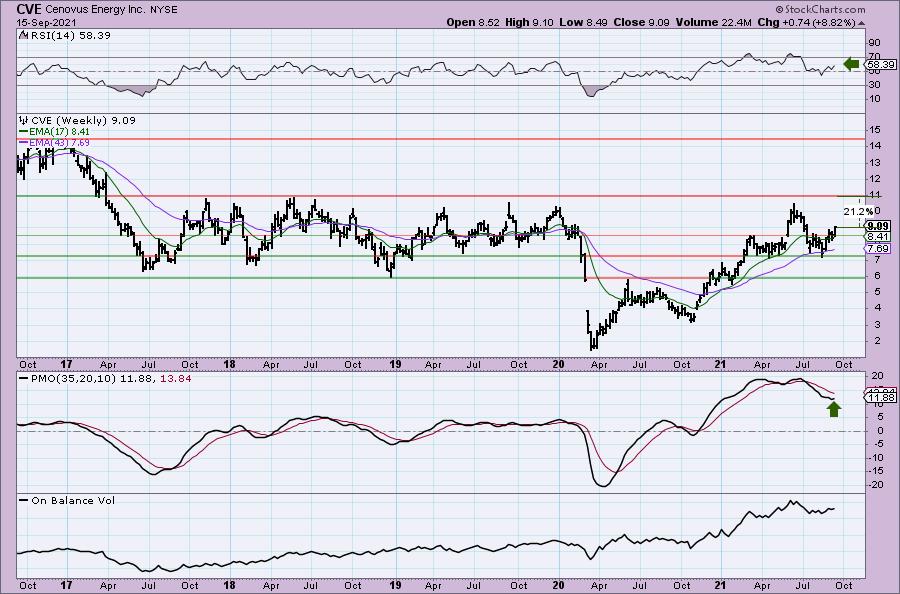Click the High 9.10 value

point(530,22)
